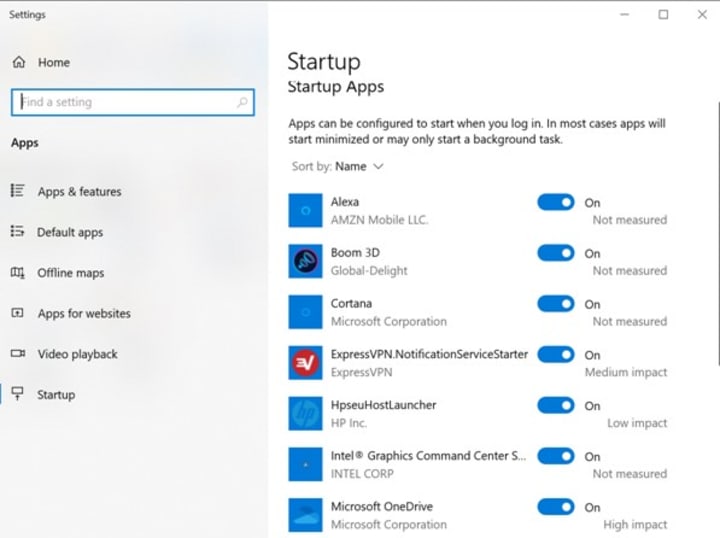Click the Cortana app name
Image resolution: width=720 pixels, height=538 pixels.
click(x=351, y=303)
